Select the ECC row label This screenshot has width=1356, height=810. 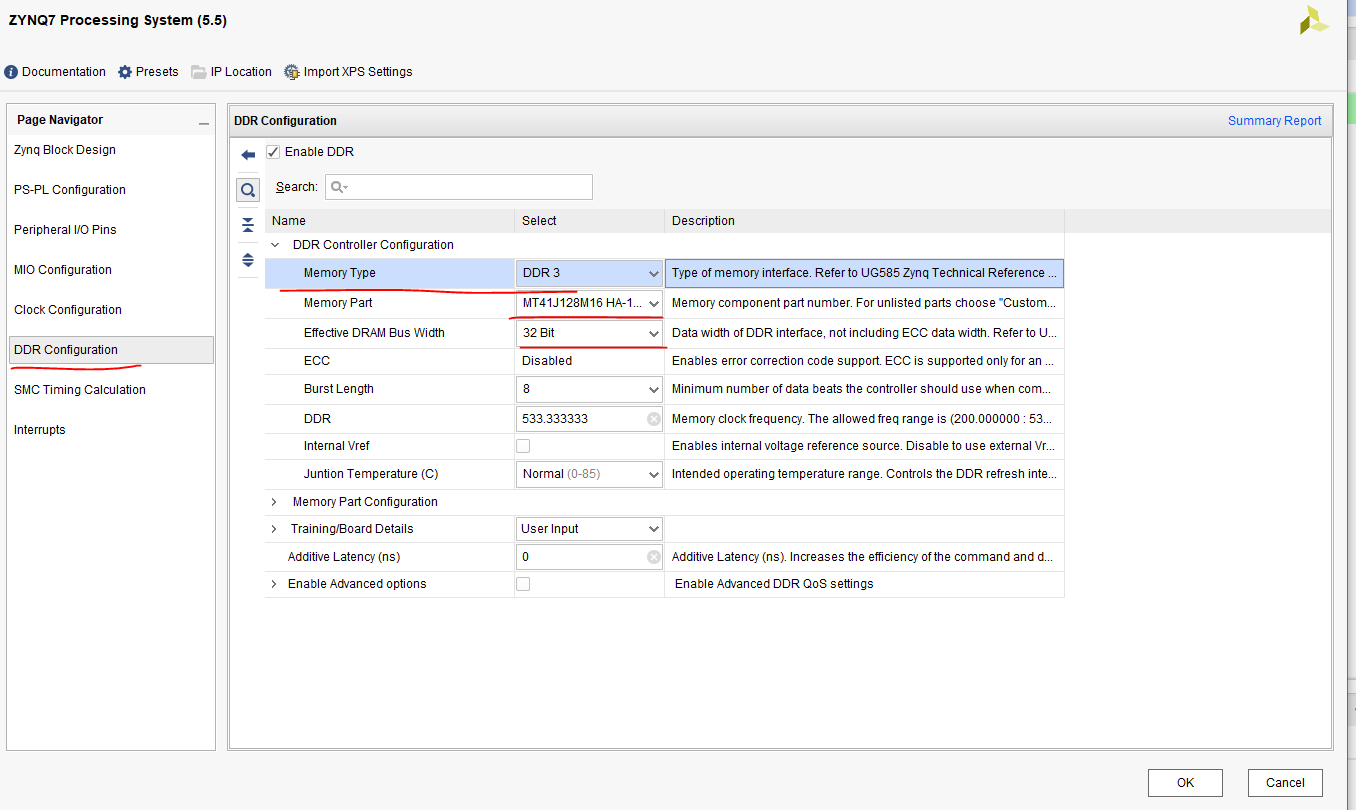click(x=317, y=361)
